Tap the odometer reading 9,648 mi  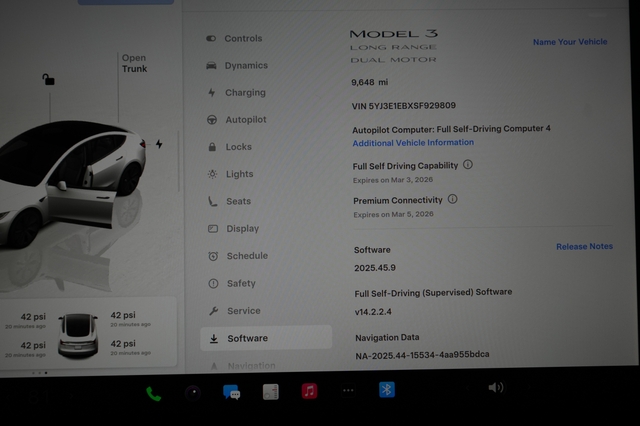(370, 82)
